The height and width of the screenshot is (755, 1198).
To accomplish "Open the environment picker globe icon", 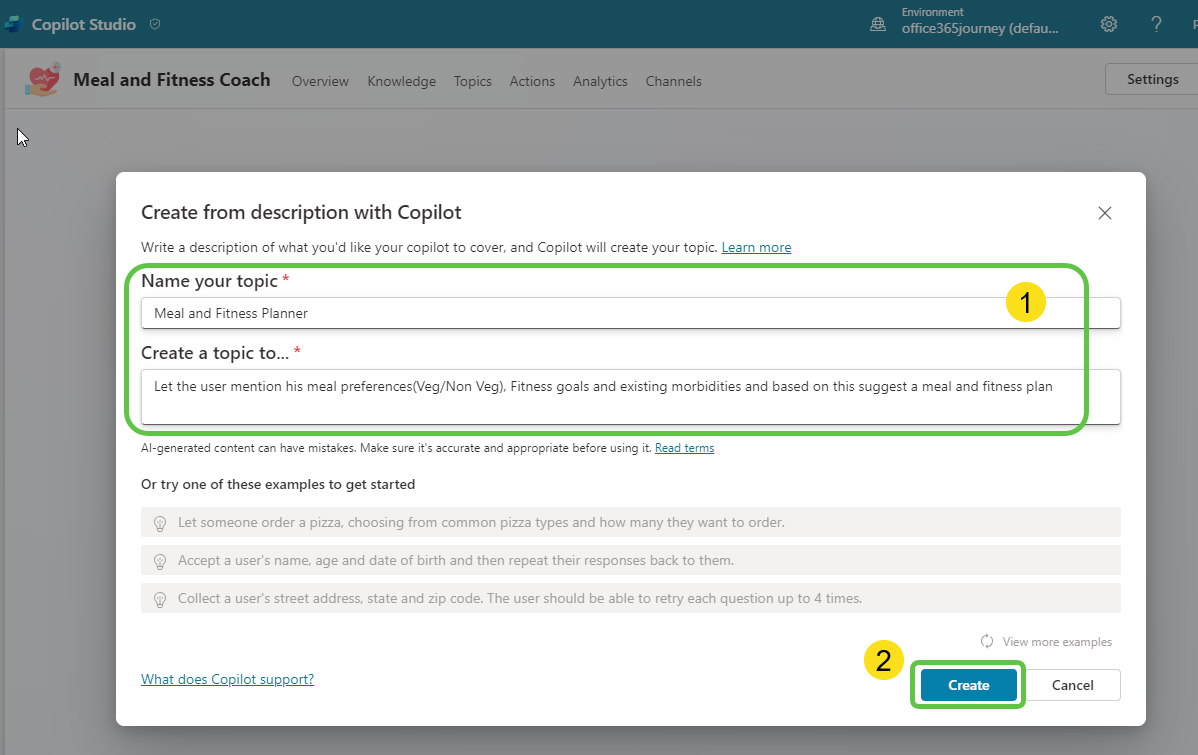I will pyautogui.click(x=878, y=25).
